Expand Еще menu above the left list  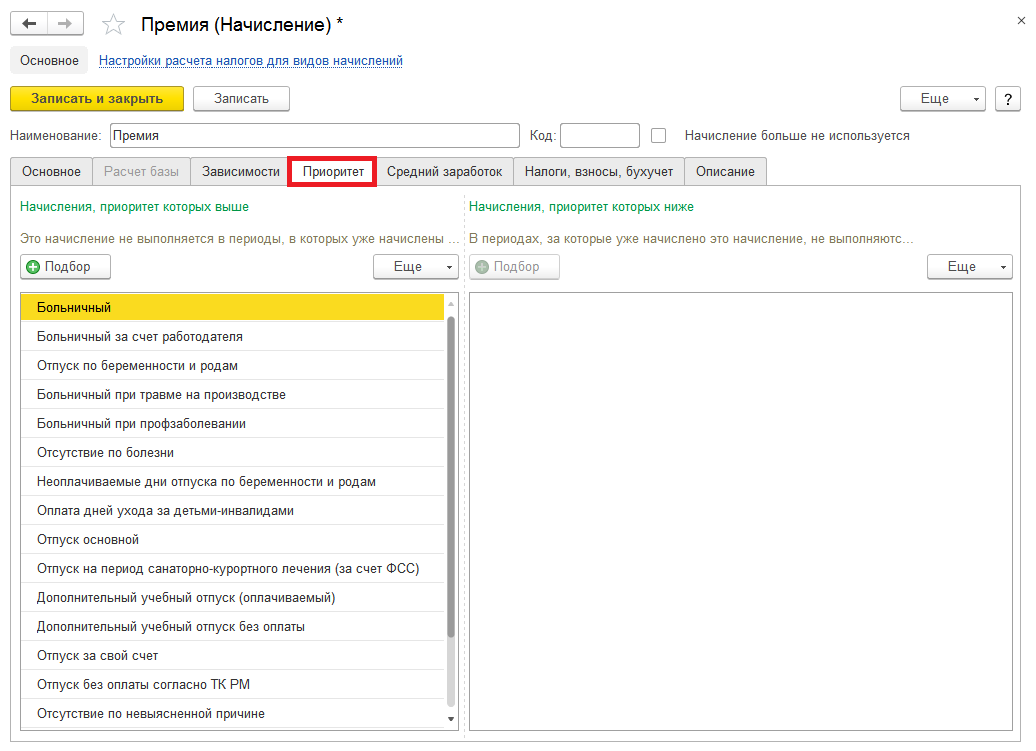click(415, 267)
